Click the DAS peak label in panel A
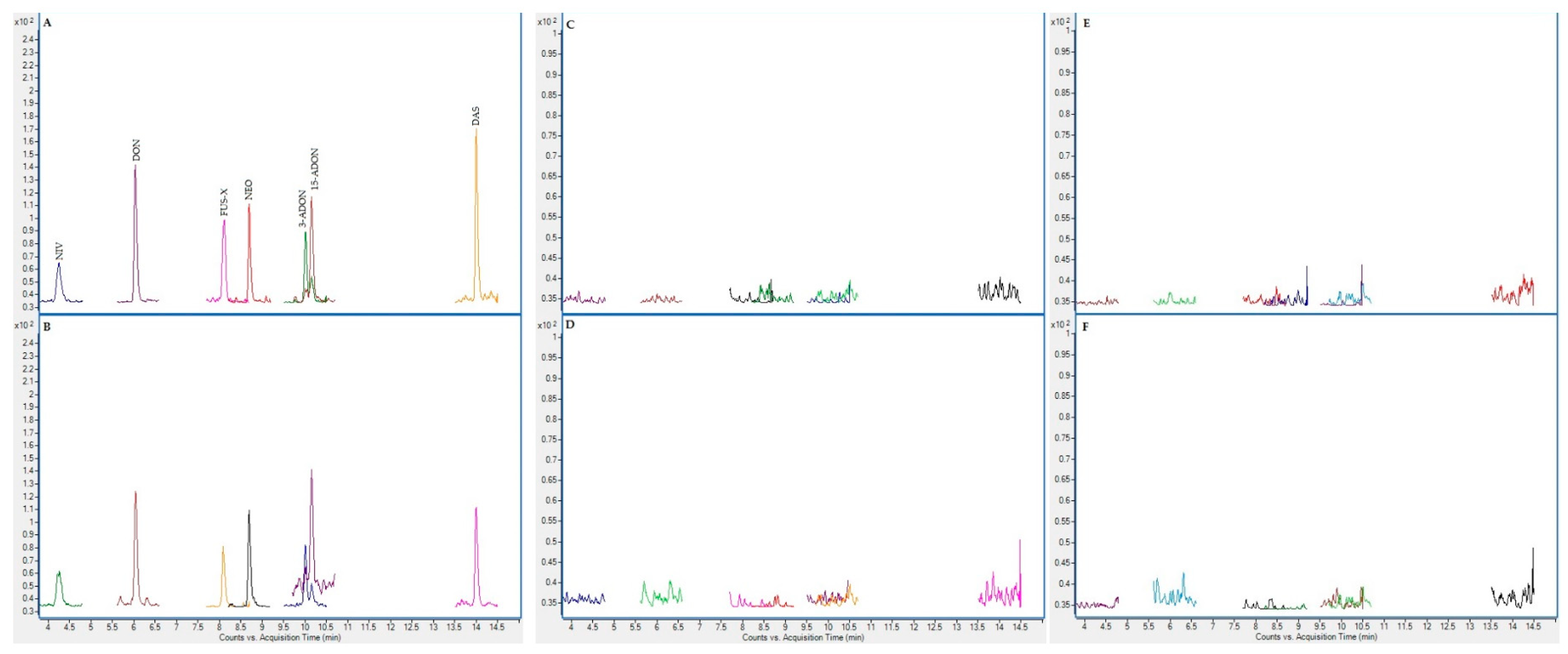Image resolution: width=1568 pixels, height=654 pixels. [475, 116]
